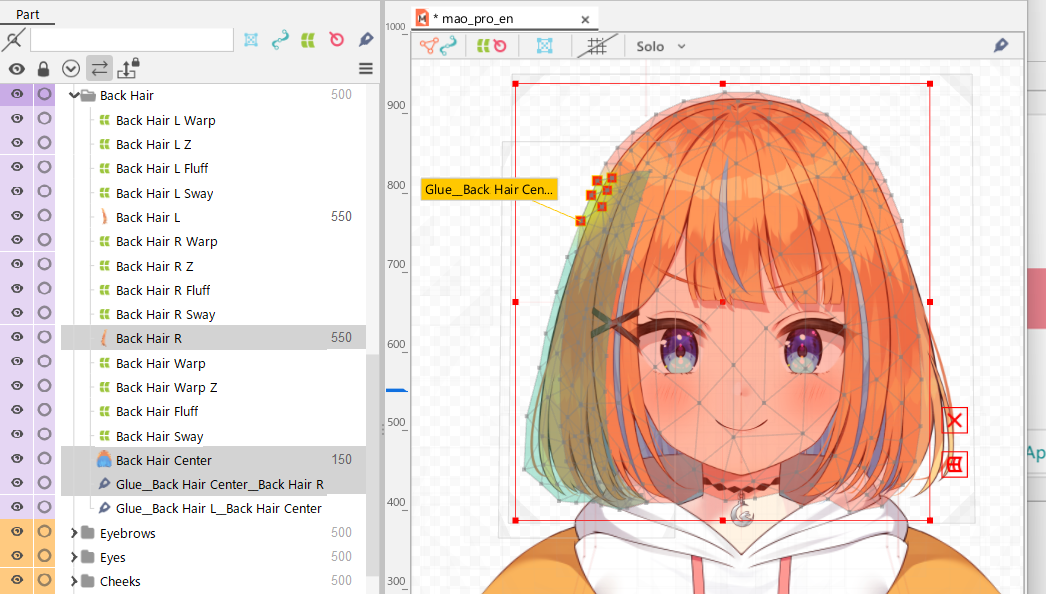Image resolution: width=1046 pixels, height=594 pixels.
Task: Click the ArtMesh filter icon in Part panel
Action: (250, 39)
